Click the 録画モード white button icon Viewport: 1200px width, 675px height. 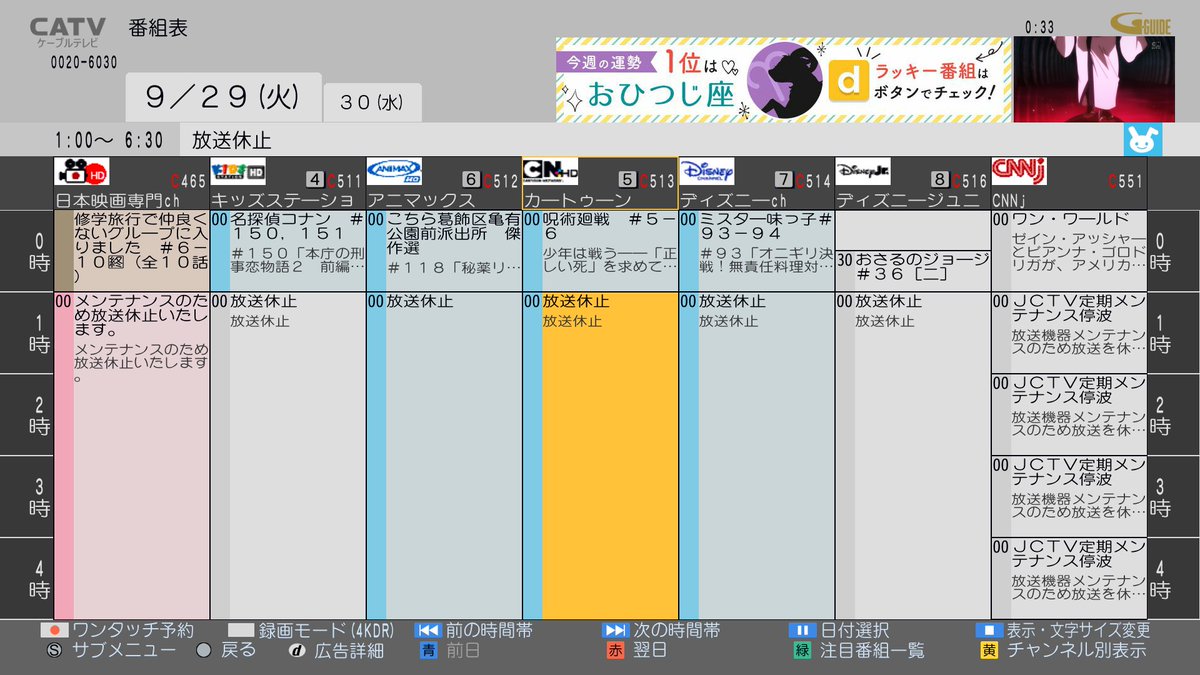point(241,631)
